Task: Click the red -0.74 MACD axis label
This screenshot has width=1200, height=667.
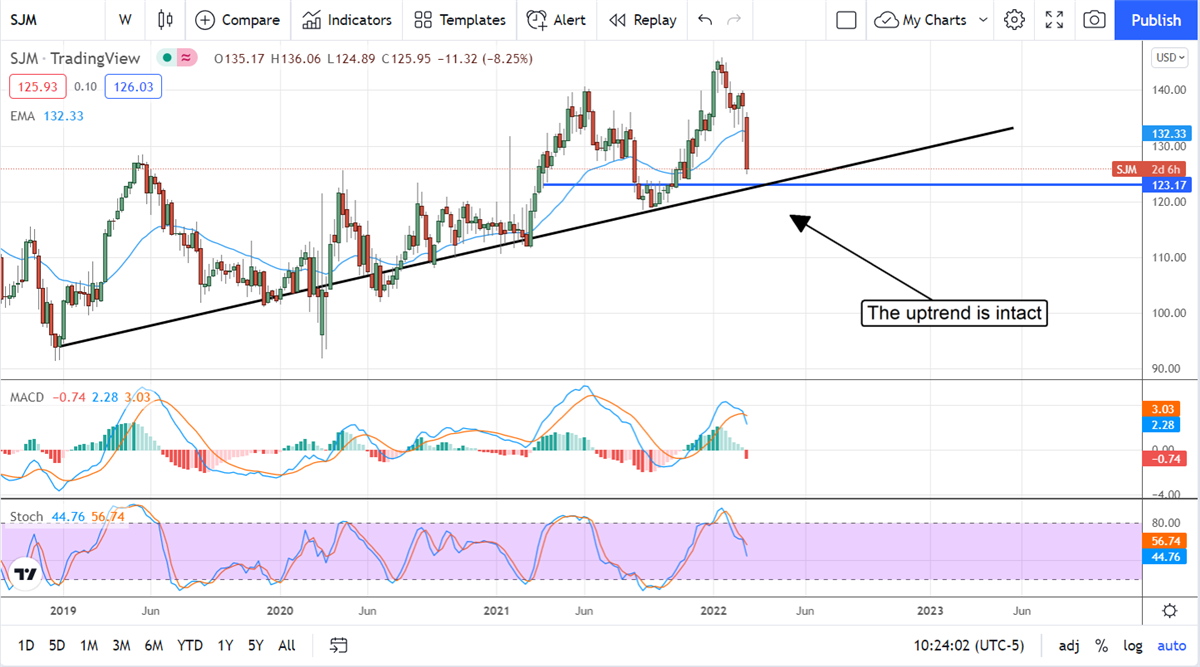Action: click(x=1164, y=457)
